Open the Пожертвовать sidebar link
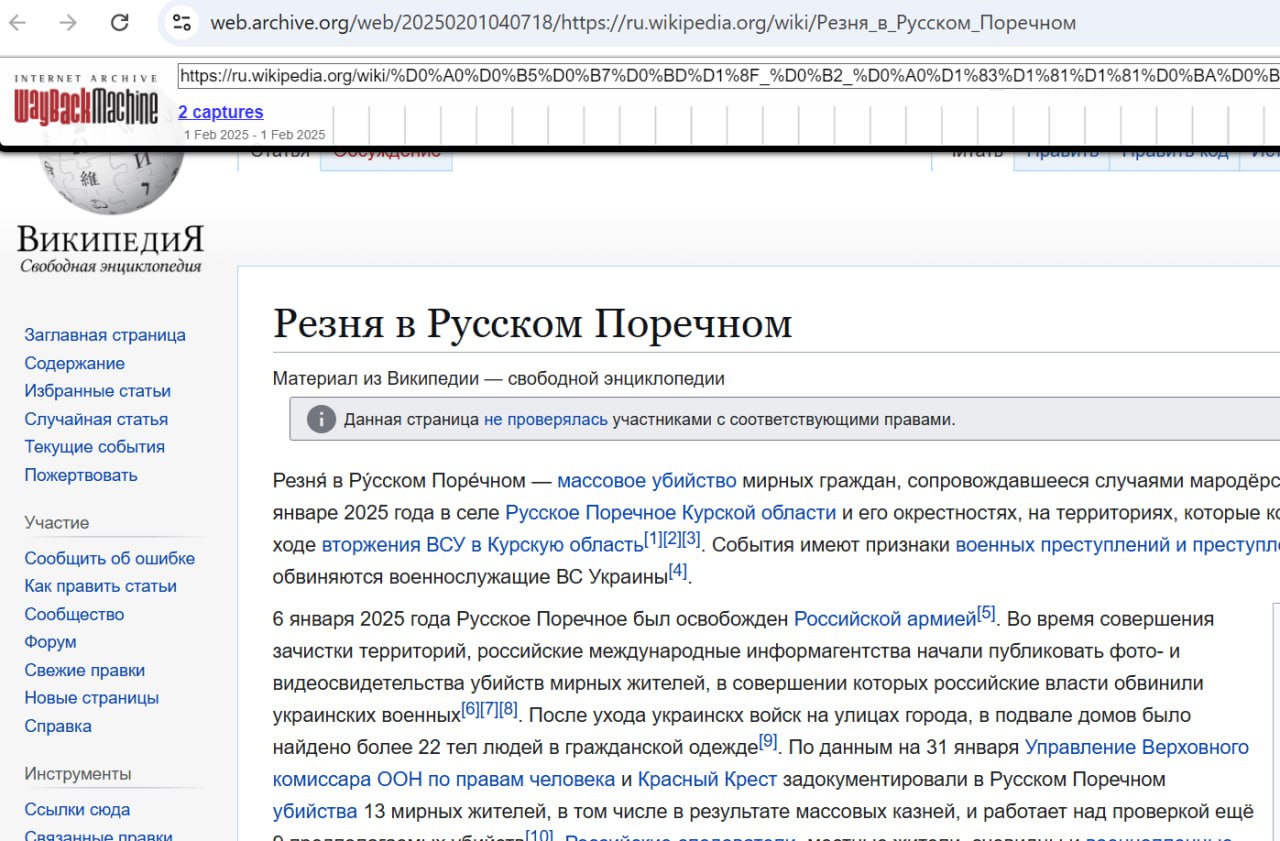This screenshot has height=841, width=1280. (x=81, y=475)
